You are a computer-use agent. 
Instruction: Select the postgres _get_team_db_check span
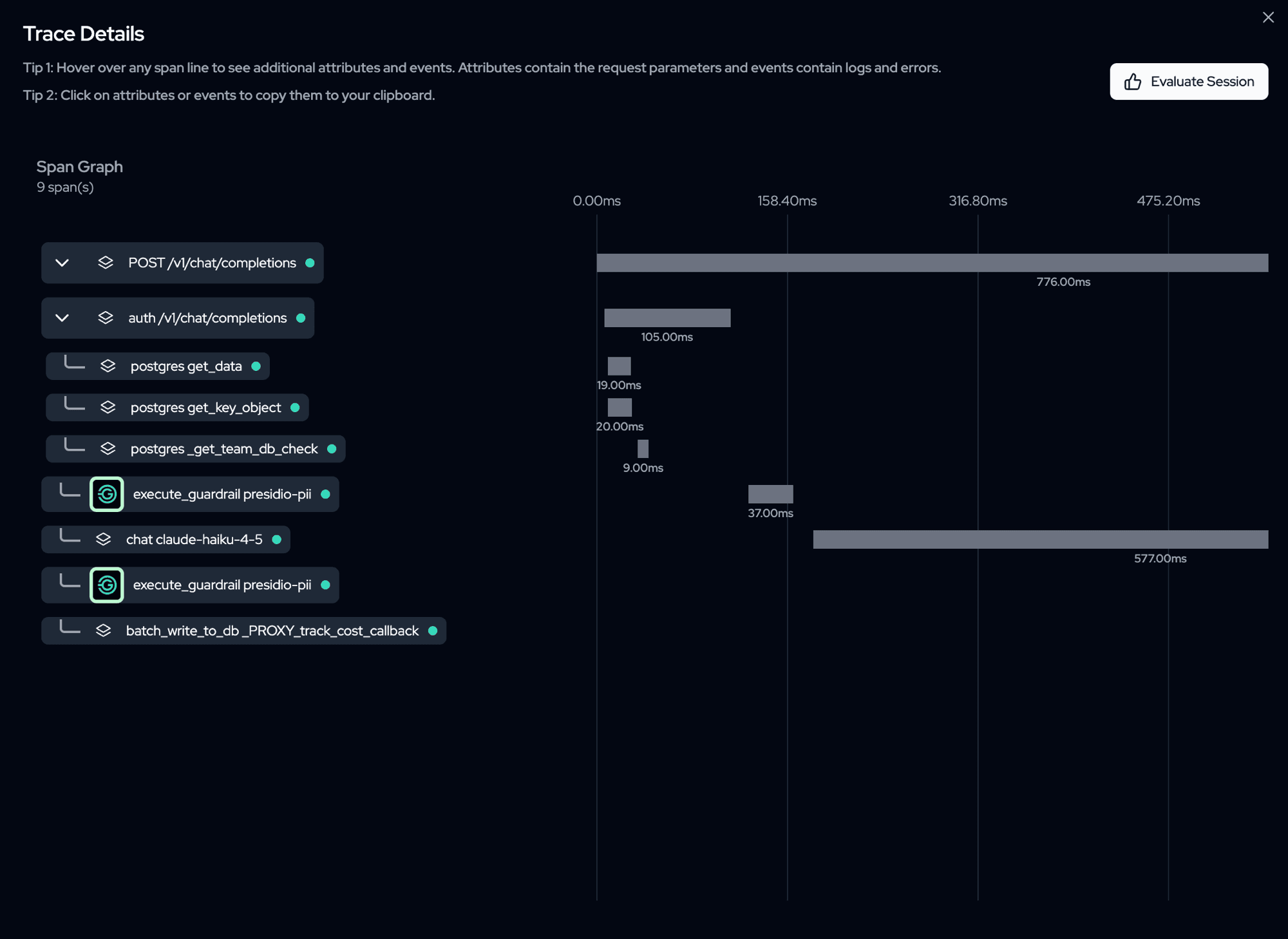[196, 449]
